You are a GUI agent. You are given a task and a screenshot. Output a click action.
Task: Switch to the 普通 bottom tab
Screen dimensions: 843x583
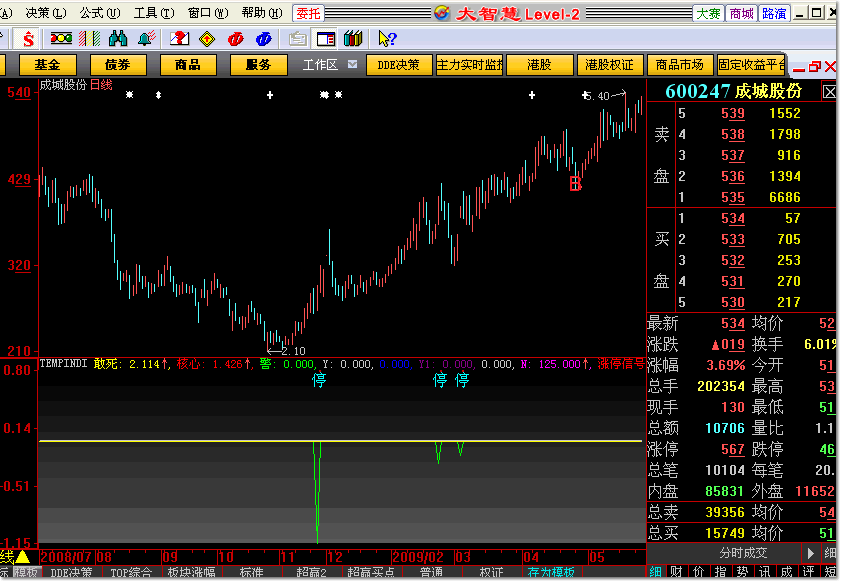[x=431, y=572]
